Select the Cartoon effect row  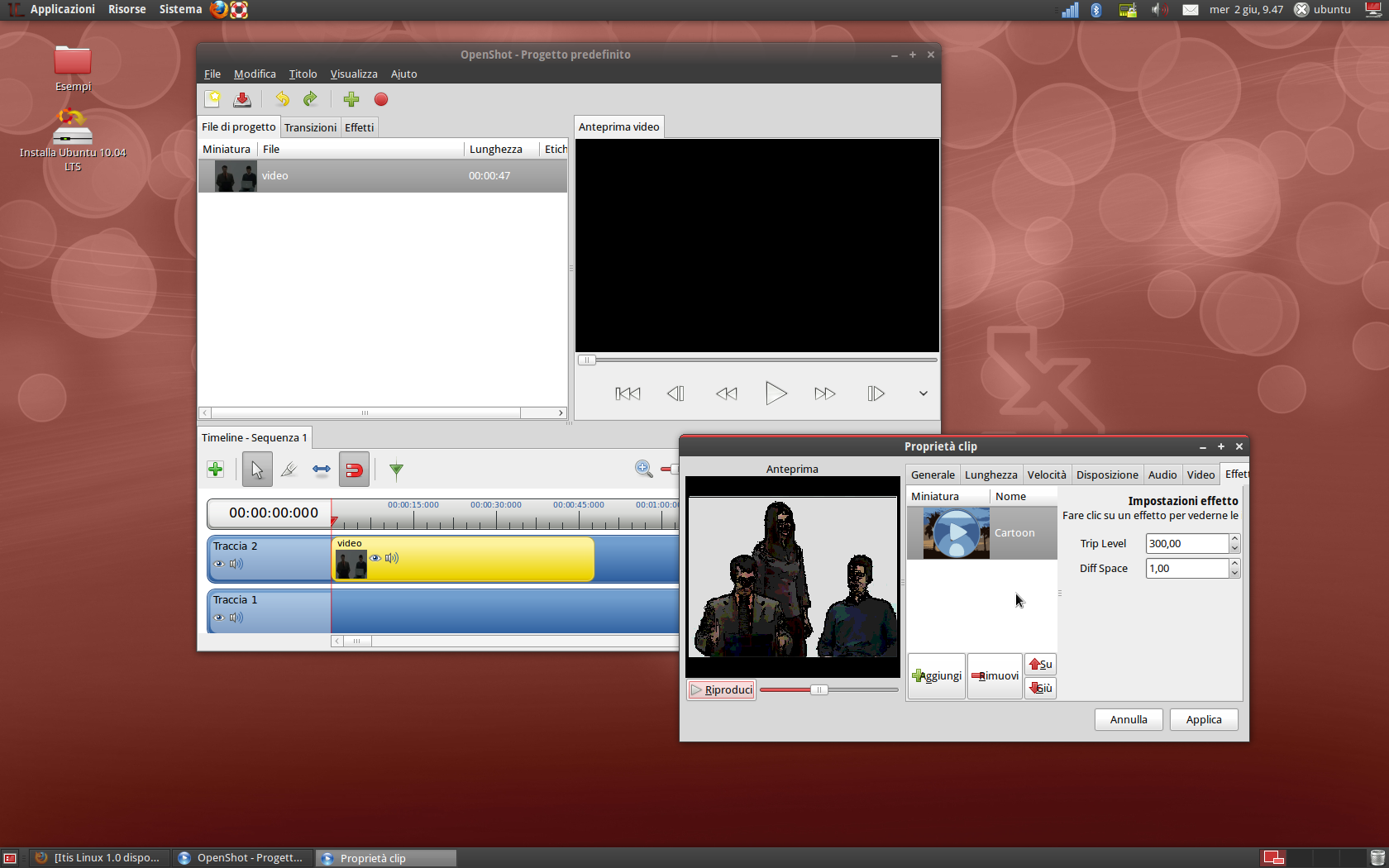click(981, 533)
